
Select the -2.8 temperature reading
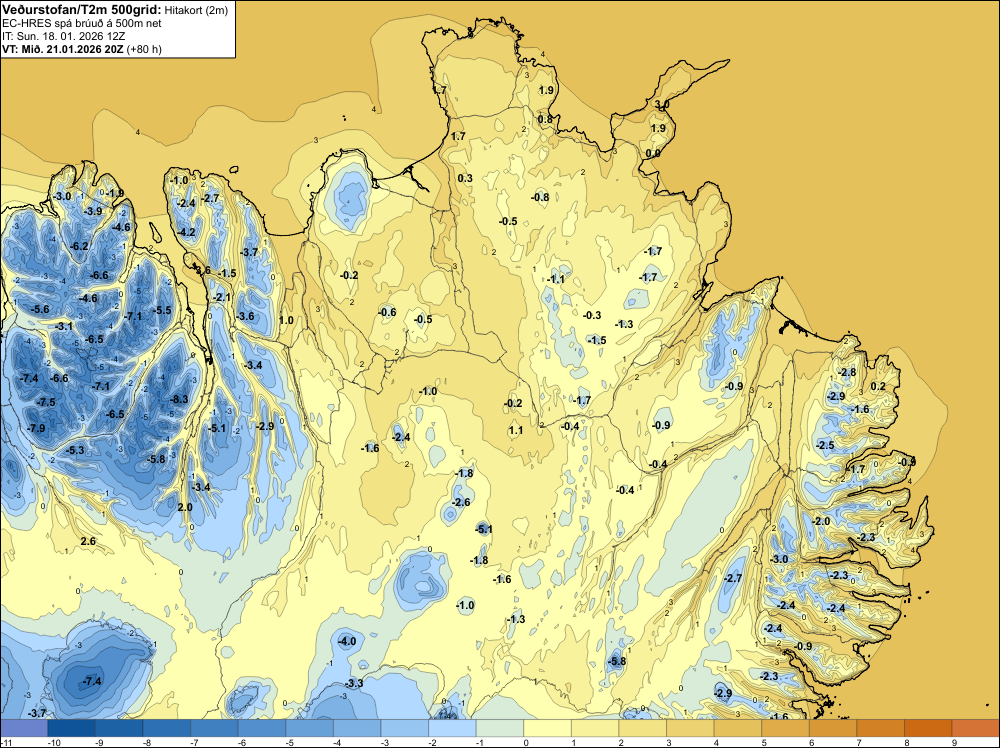coord(848,372)
